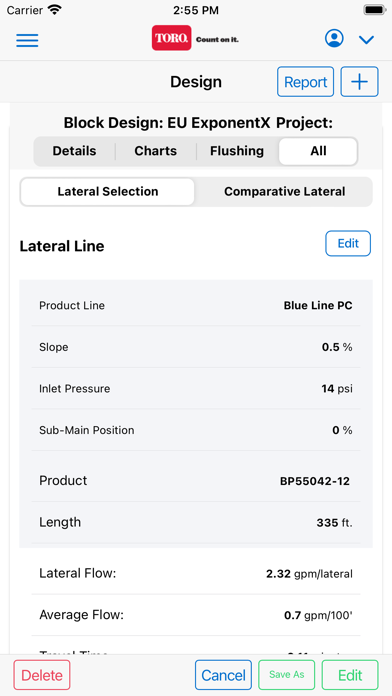Switch to the Charts tab
392x696 pixels.
[155, 151]
